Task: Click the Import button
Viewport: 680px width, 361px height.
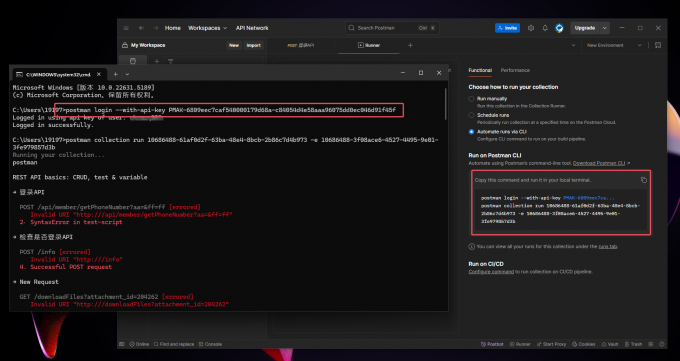Action: pos(253,45)
